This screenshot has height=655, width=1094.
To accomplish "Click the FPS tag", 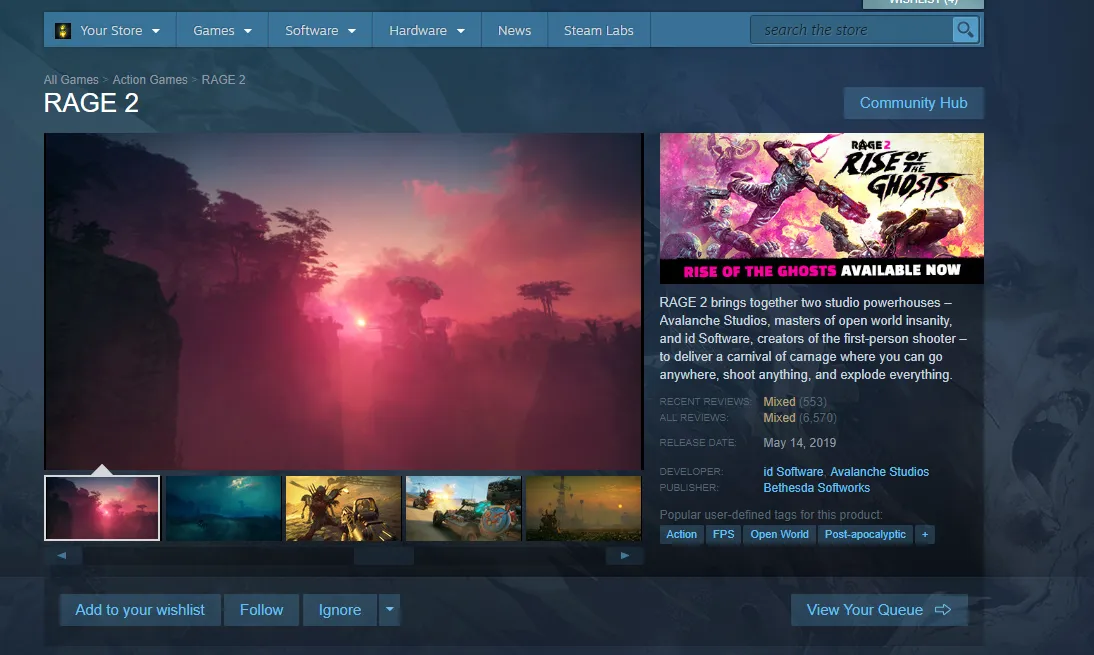I will click(724, 534).
